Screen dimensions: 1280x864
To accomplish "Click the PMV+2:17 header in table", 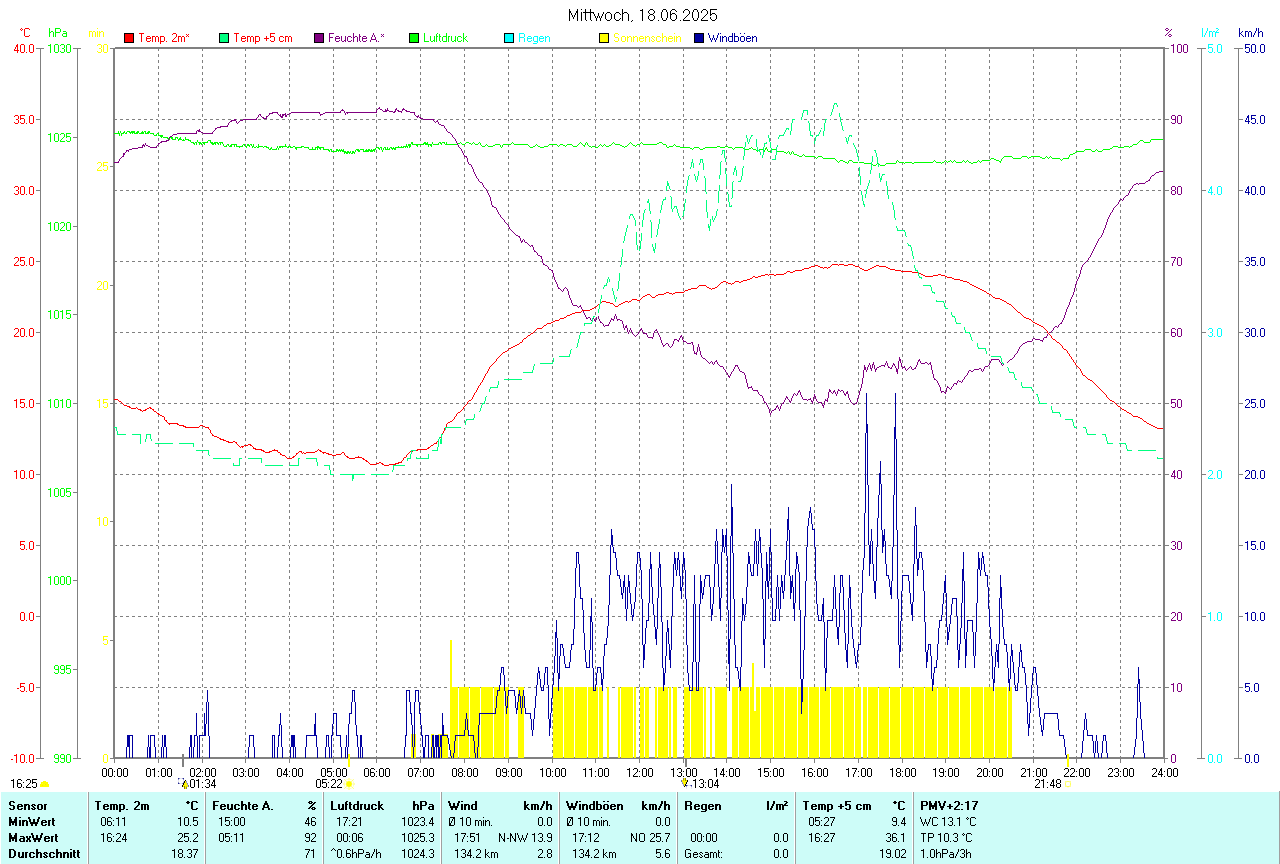I will pos(949,805).
